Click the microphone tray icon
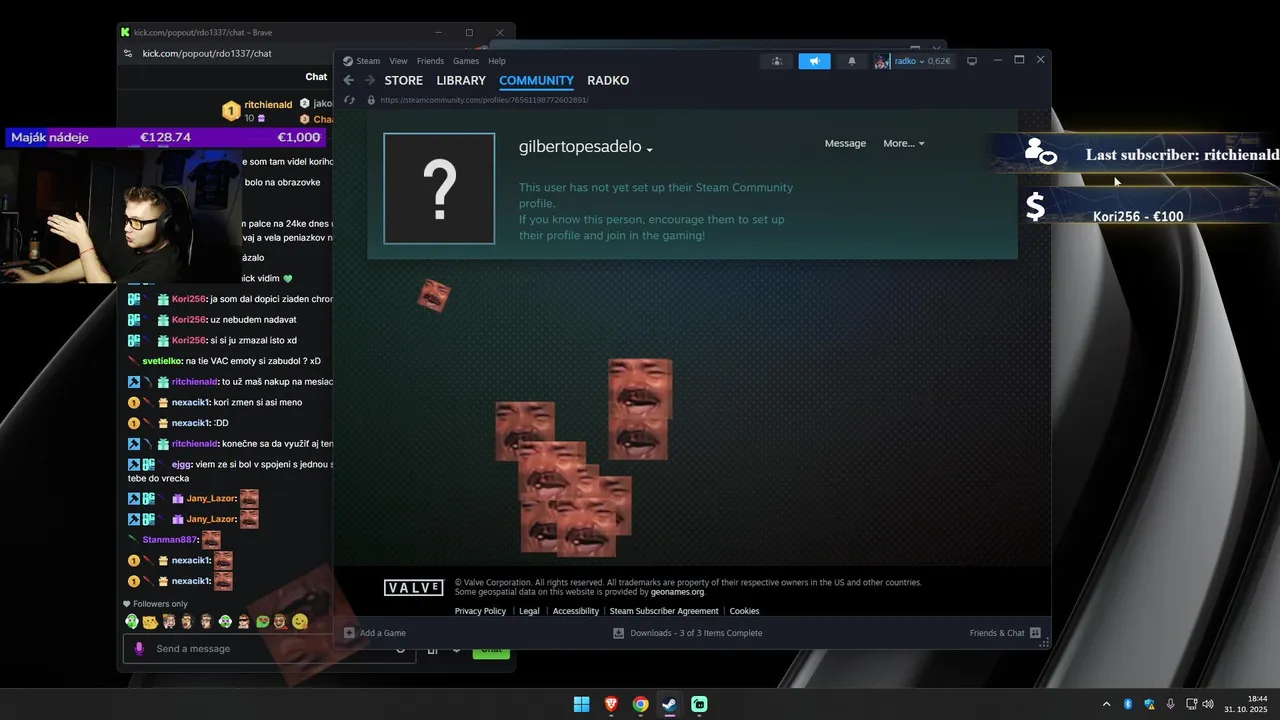1280x720 pixels. click(x=1170, y=704)
